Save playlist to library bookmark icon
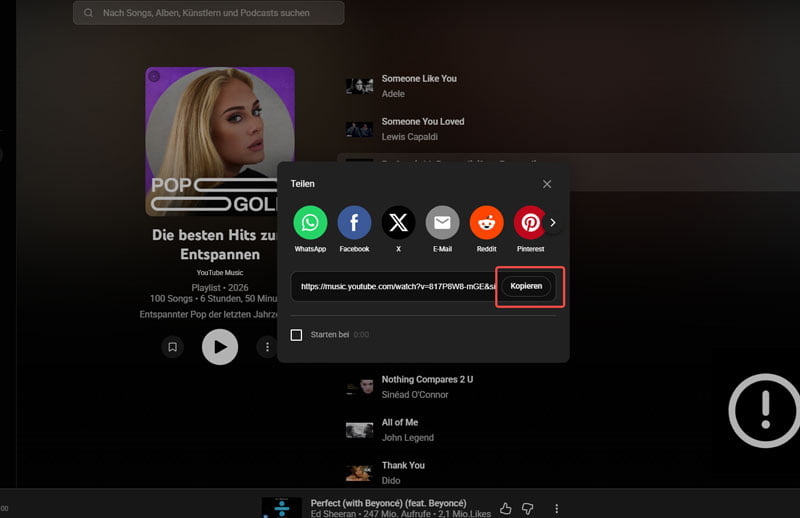Image resolution: width=800 pixels, height=518 pixels. (172, 347)
